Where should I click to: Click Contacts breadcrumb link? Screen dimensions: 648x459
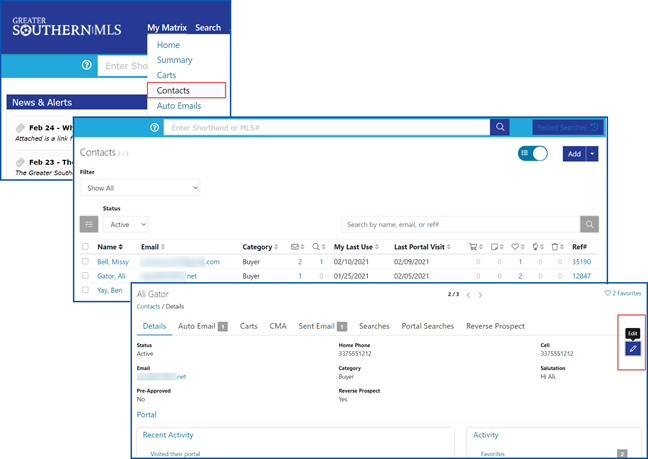coord(148,307)
